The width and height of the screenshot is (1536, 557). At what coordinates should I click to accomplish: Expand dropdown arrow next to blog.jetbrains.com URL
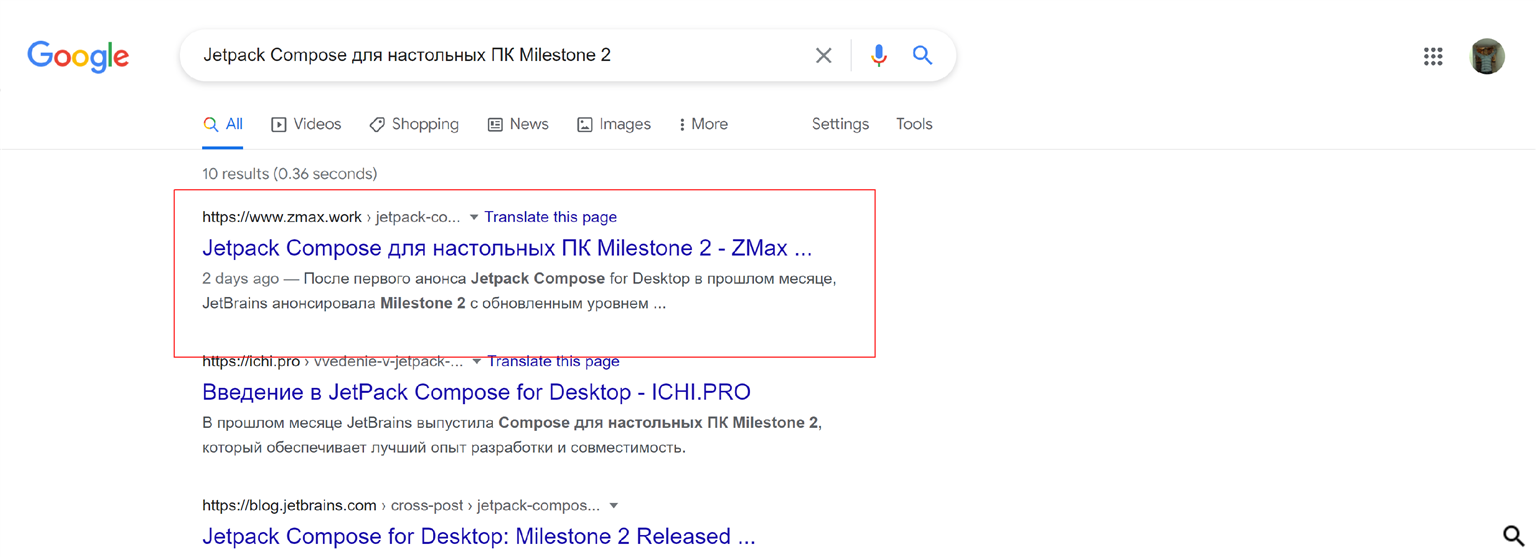(614, 505)
